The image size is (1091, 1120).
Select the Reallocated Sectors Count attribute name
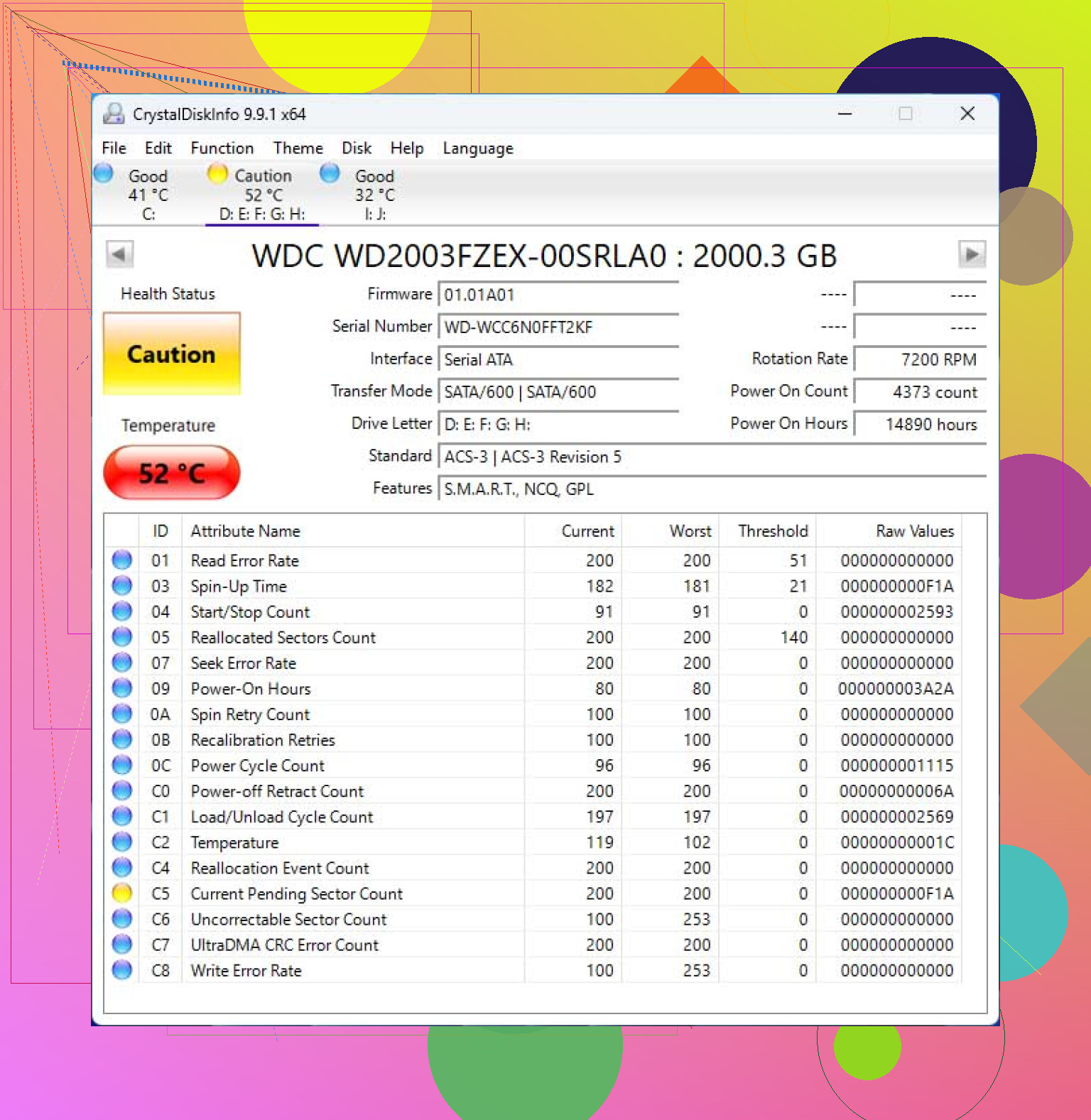click(283, 637)
